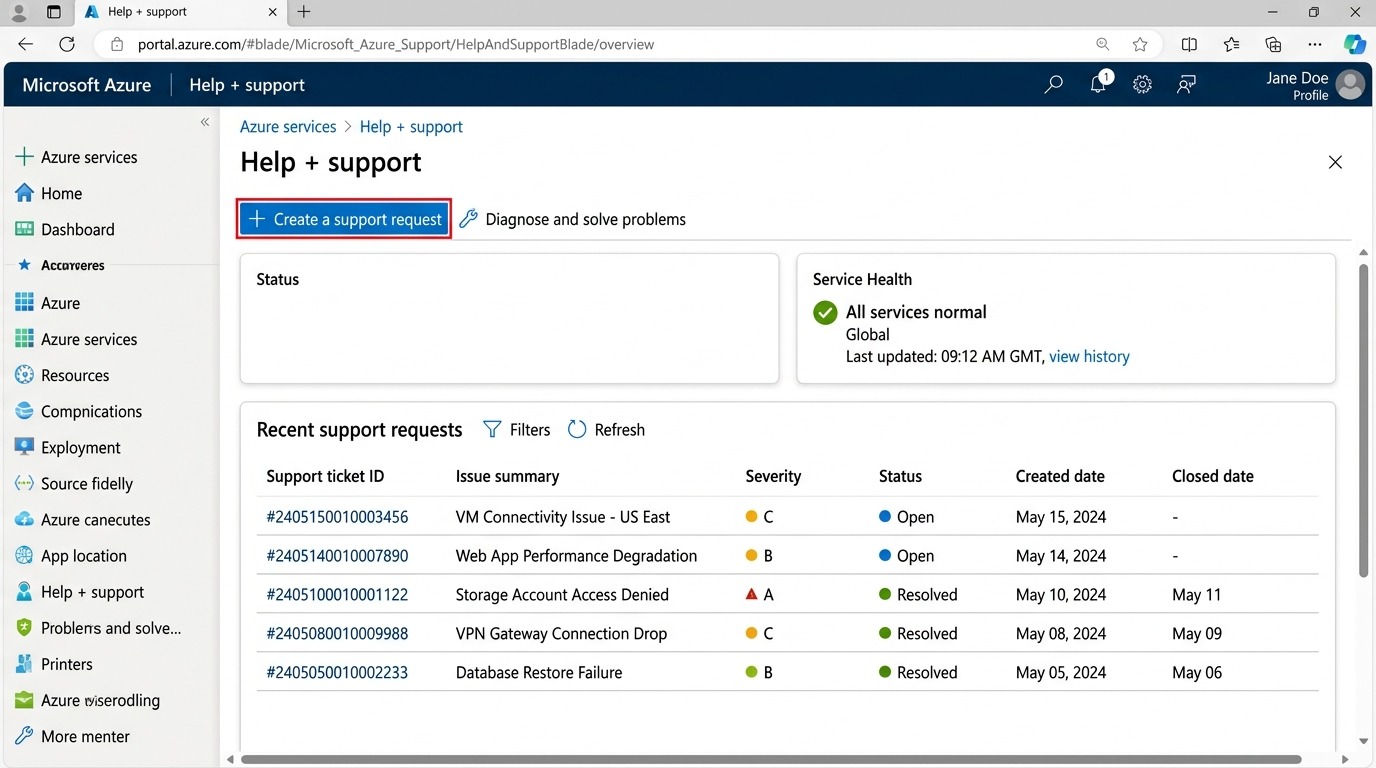
Task: Click the Created date column header
Action: coord(1060,476)
